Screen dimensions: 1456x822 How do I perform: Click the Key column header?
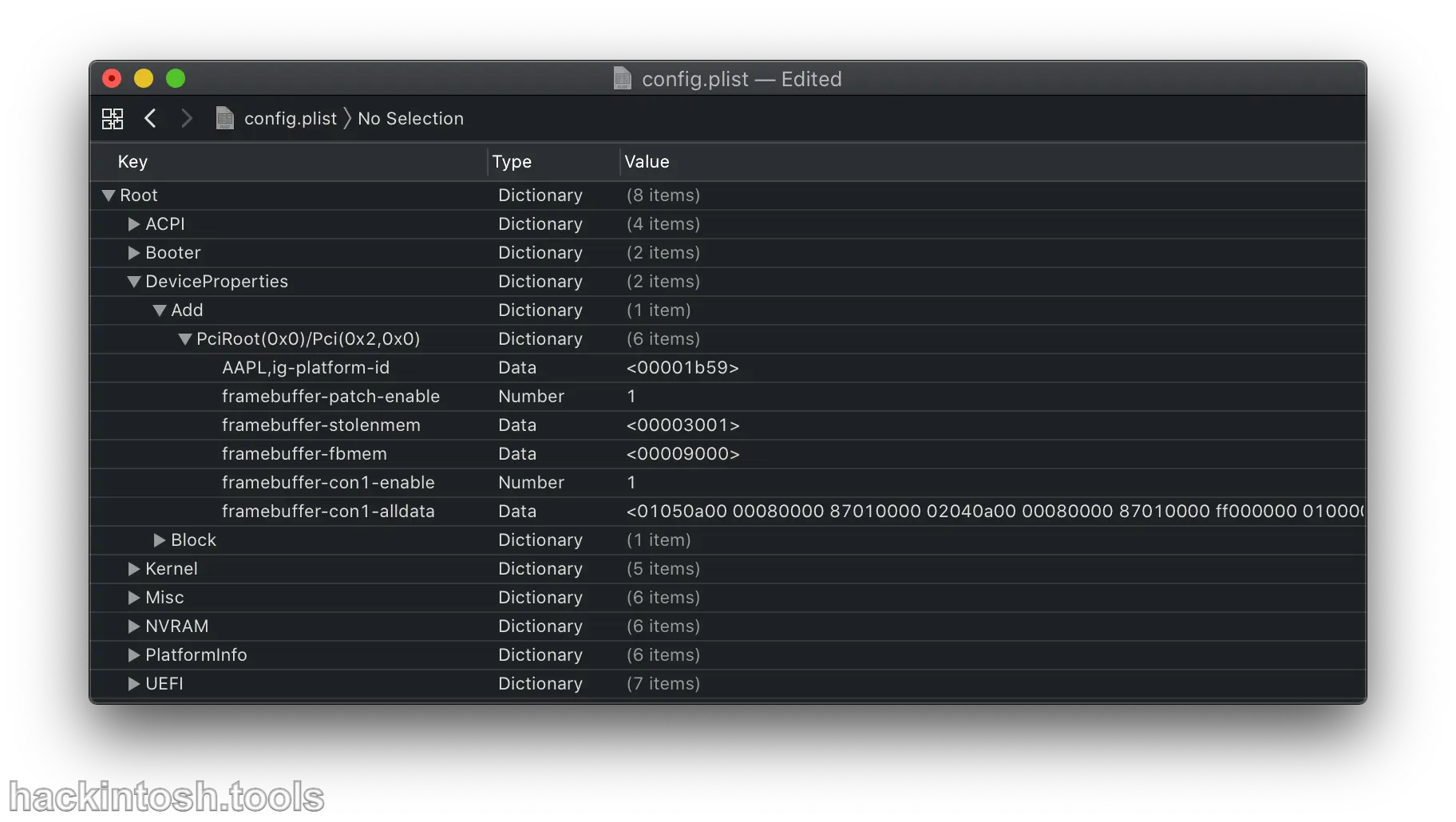pyautogui.click(x=133, y=161)
